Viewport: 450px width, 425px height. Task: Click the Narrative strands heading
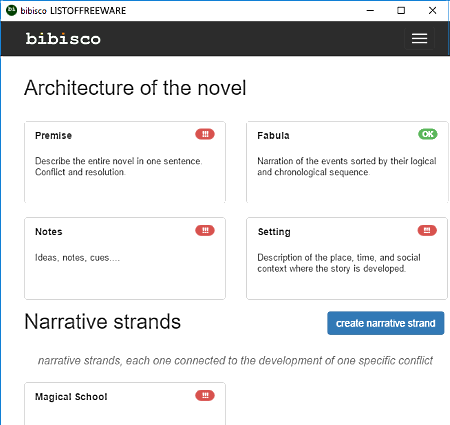tap(102, 322)
